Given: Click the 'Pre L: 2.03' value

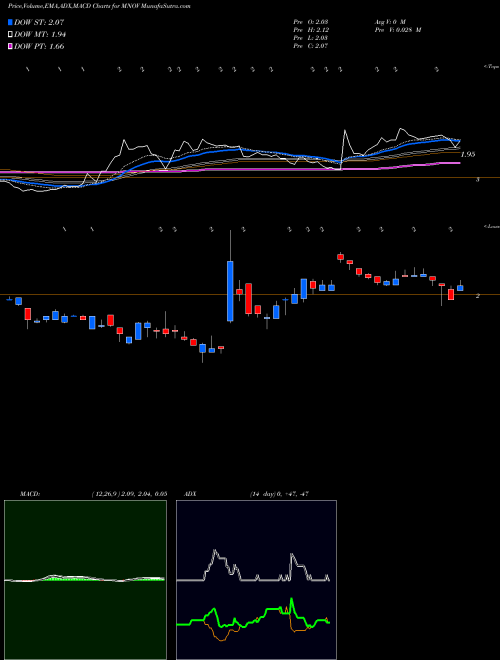Looking at the screenshot, I should pos(311,38).
